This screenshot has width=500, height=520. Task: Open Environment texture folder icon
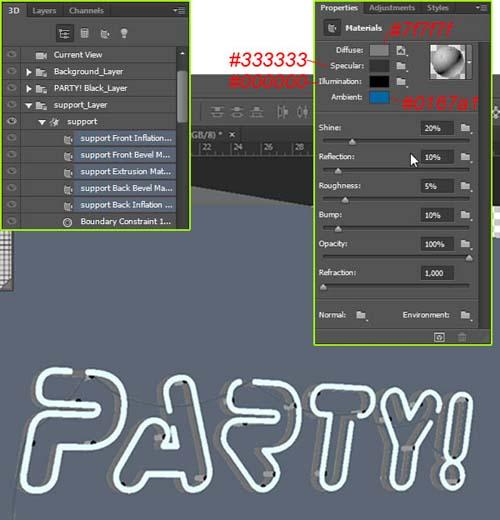[x=466, y=315]
